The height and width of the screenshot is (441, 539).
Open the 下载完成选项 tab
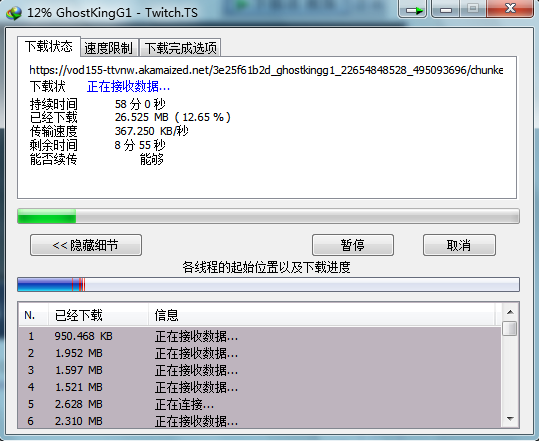180,48
